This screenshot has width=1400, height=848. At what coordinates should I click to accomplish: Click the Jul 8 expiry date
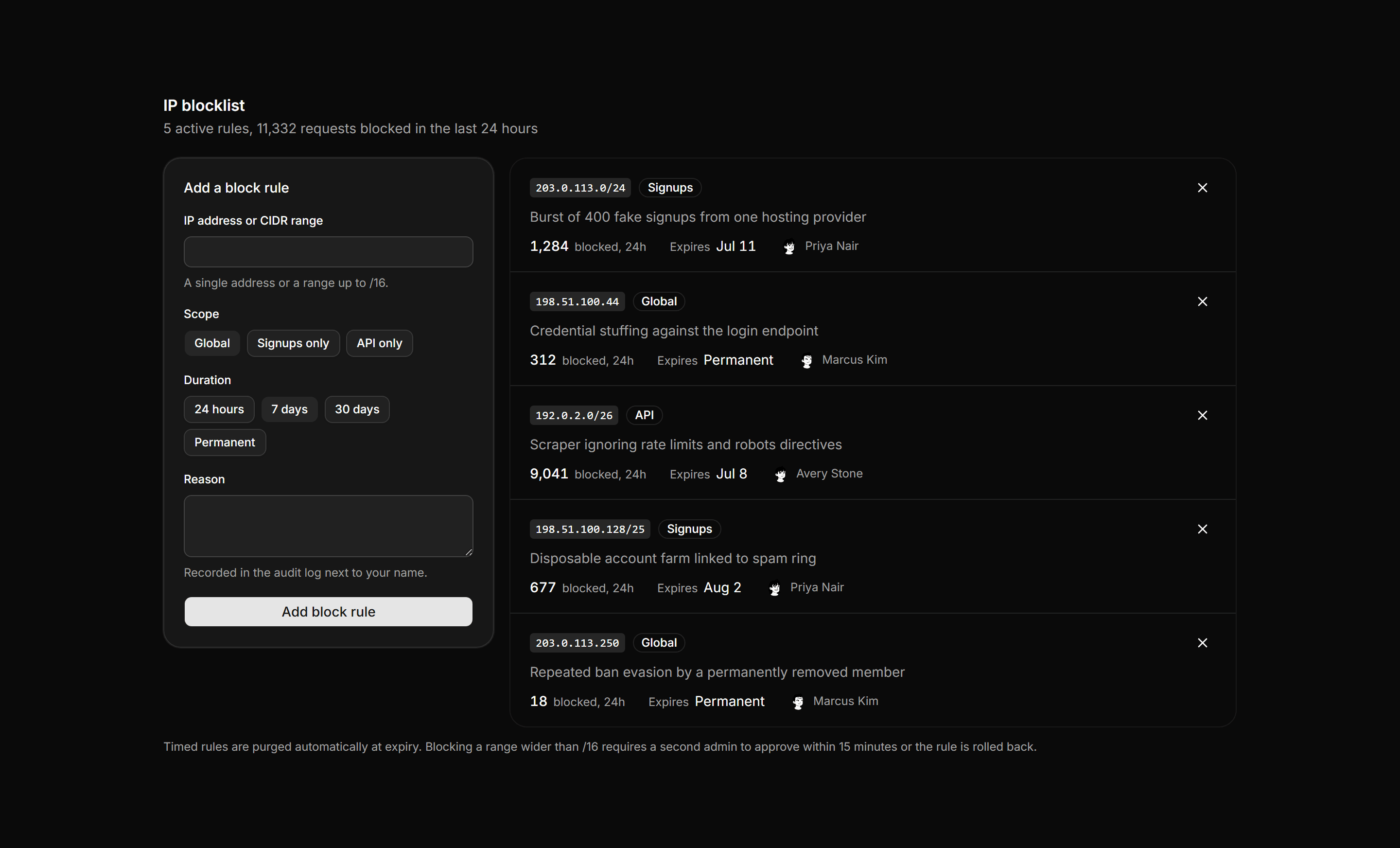pyautogui.click(x=731, y=474)
